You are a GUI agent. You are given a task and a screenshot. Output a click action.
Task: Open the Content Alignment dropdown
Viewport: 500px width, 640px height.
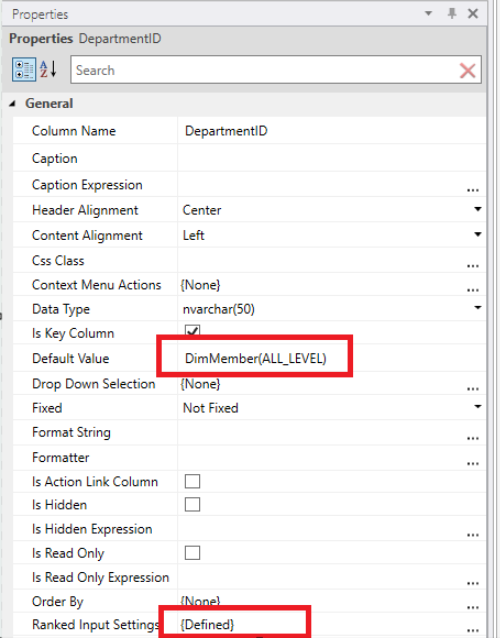[478, 235]
